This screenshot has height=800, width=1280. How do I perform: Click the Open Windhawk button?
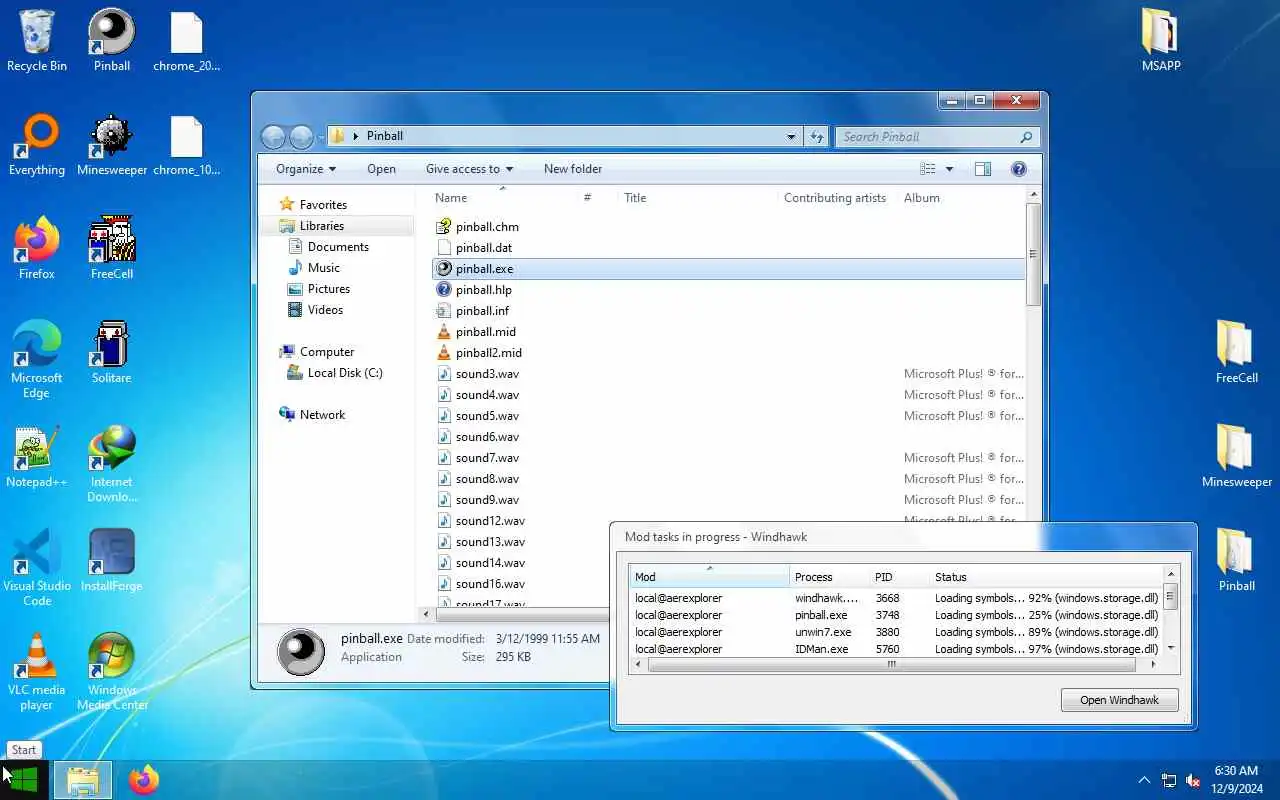click(1119, 700)
